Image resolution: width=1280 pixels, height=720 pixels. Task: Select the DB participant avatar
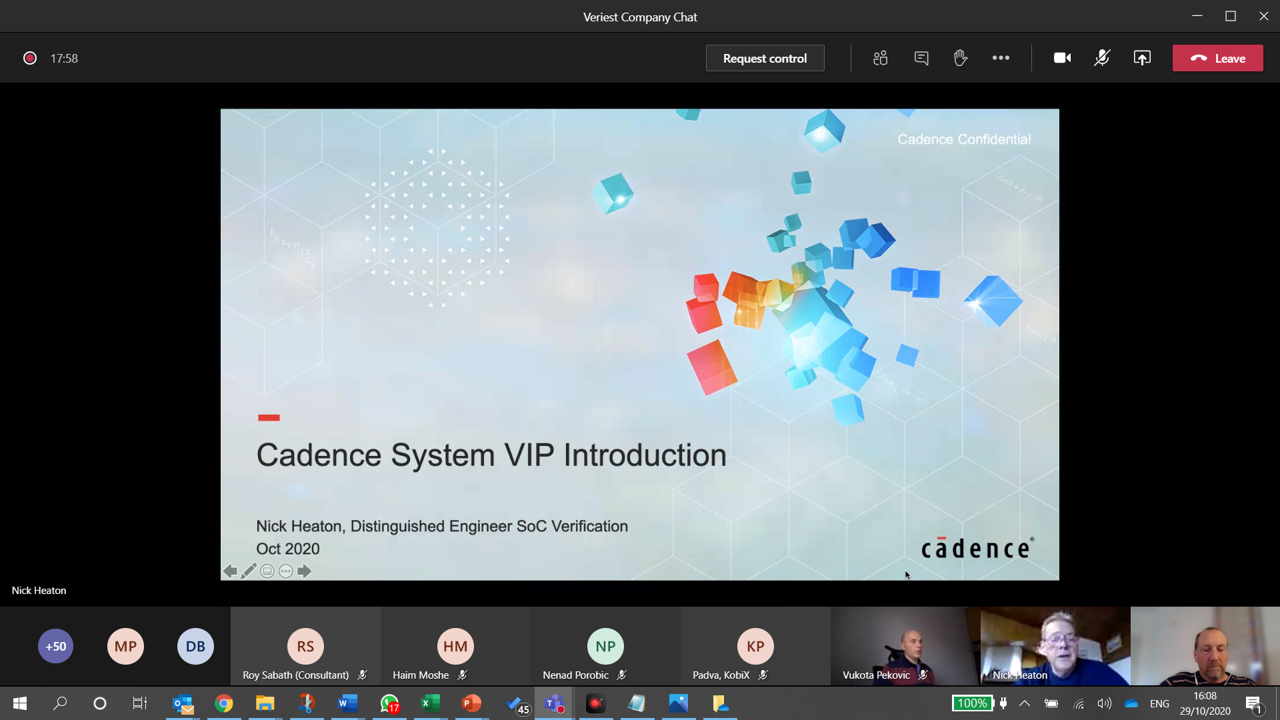(x=196, y=646)
